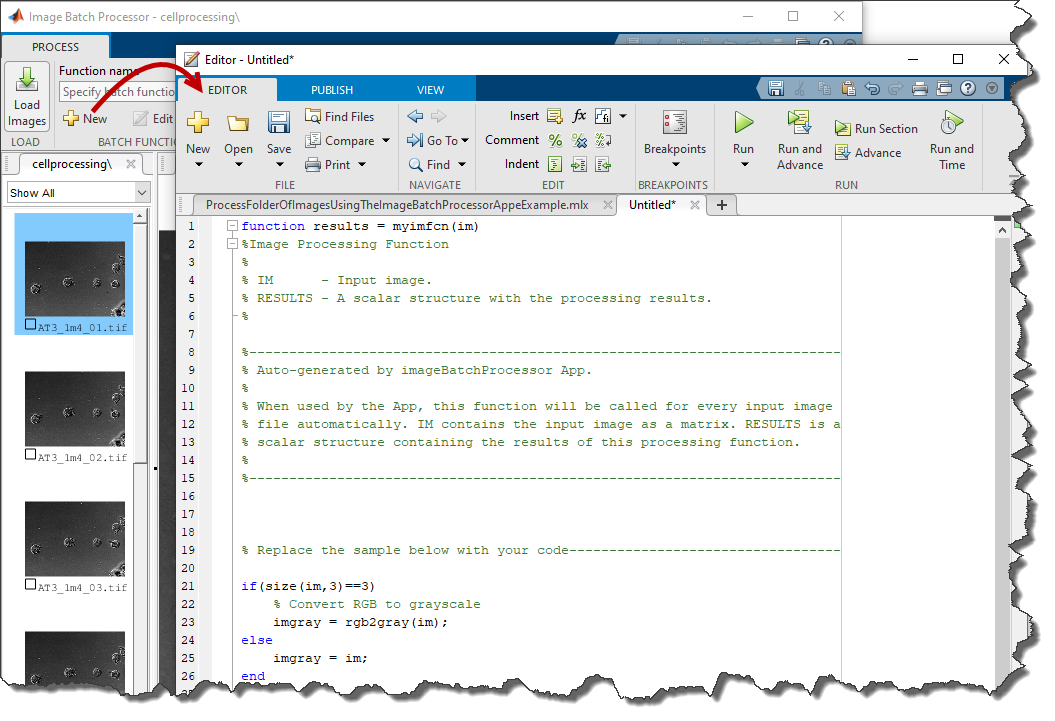Click the Save disk icon in Editor ribbon
This screenshot has height=721, width=1055.
(x=279, y=122)
